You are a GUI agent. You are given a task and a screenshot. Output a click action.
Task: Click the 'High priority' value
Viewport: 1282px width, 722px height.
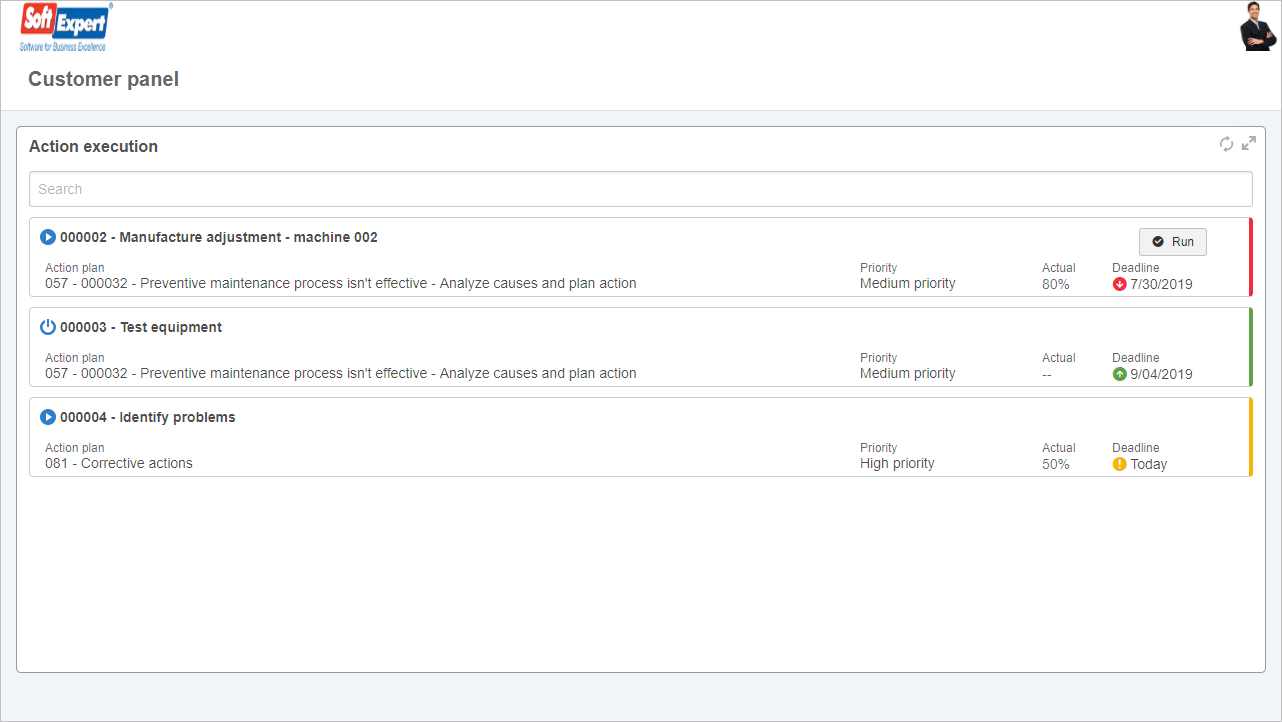tap(897, 464)
